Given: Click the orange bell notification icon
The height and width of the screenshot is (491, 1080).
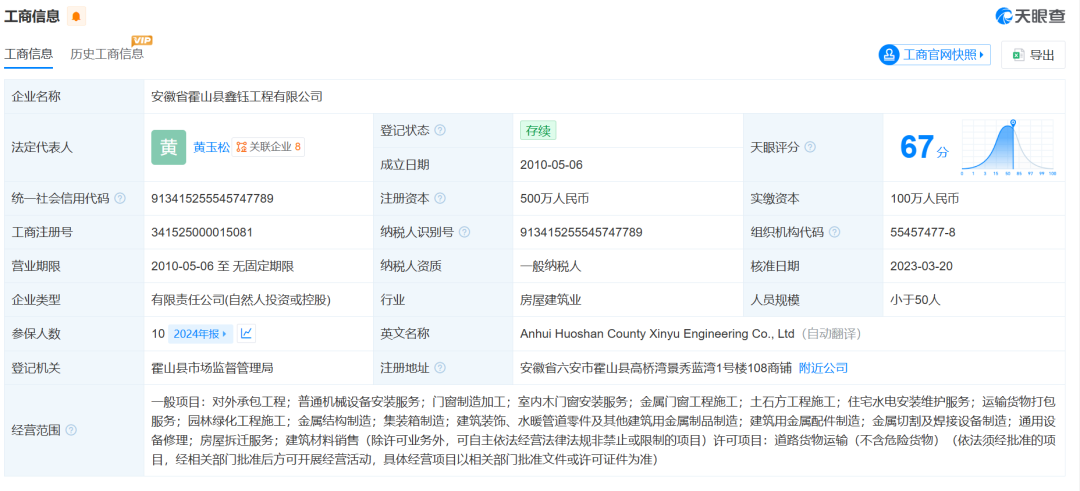Looking at the screenshot, I should (78, 16).
